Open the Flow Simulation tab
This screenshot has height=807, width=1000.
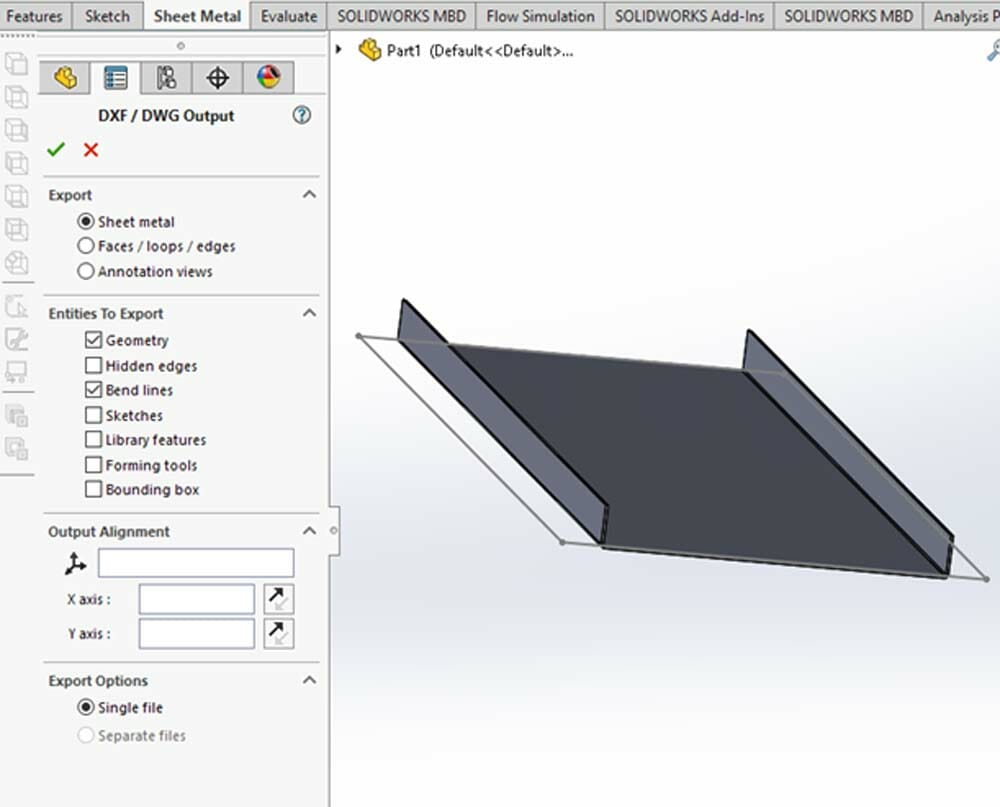click(x=539, y=16)
